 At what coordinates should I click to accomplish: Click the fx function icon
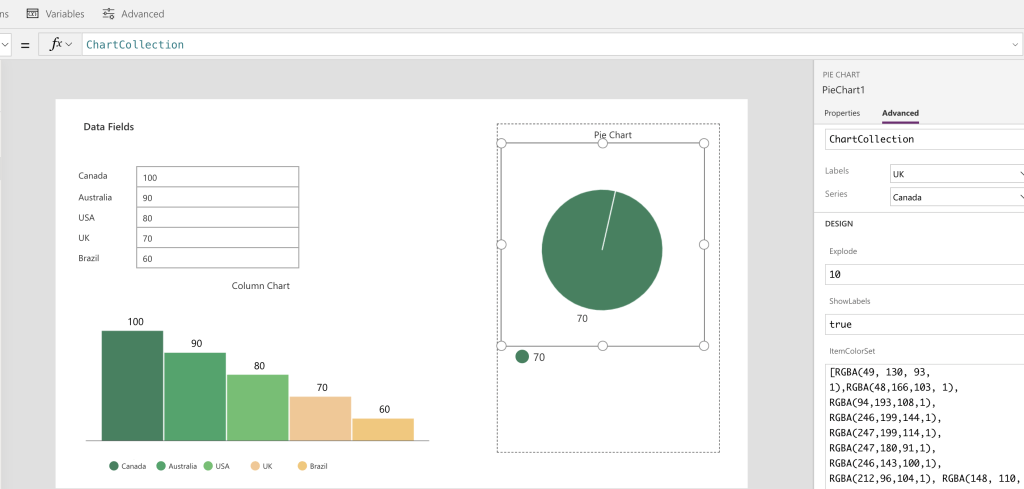click(56, 45)
